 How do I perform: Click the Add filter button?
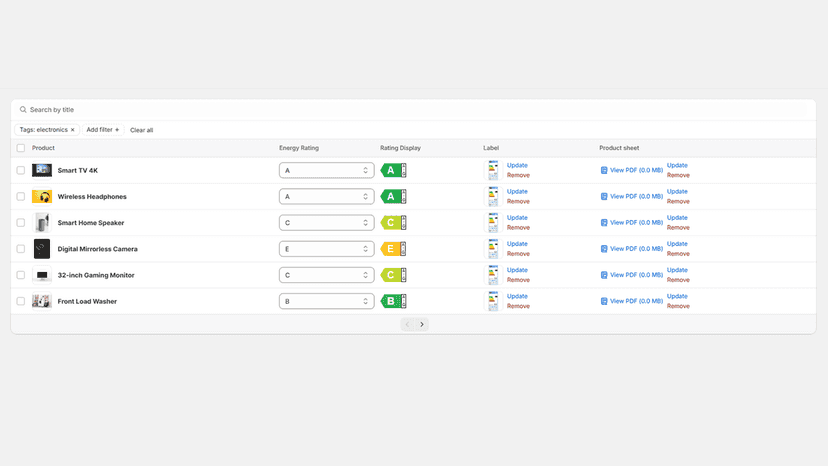click(103, 130)
